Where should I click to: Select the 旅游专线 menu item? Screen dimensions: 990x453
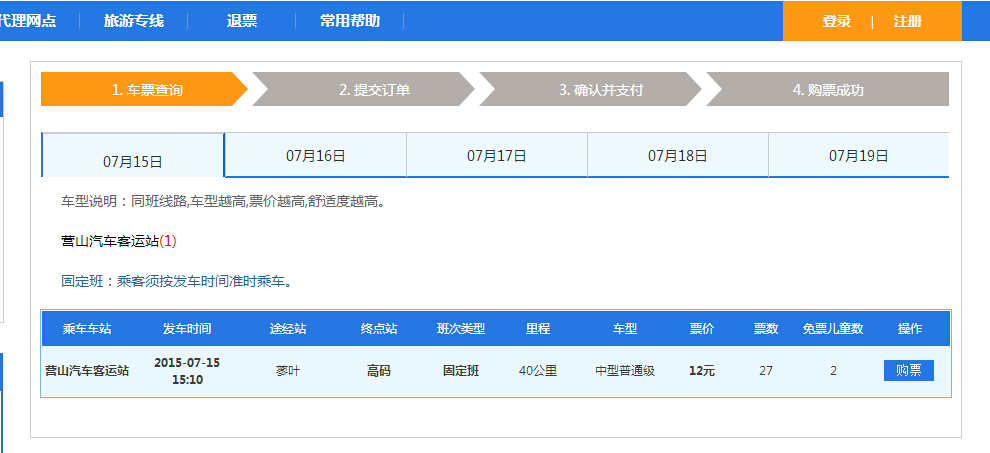[x=134, y=21]
